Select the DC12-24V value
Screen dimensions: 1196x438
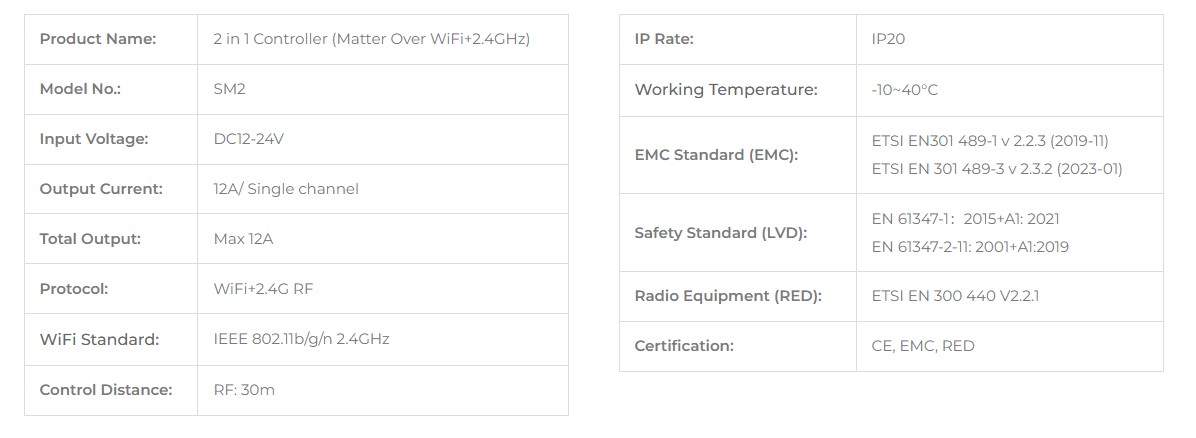[249, 139]
